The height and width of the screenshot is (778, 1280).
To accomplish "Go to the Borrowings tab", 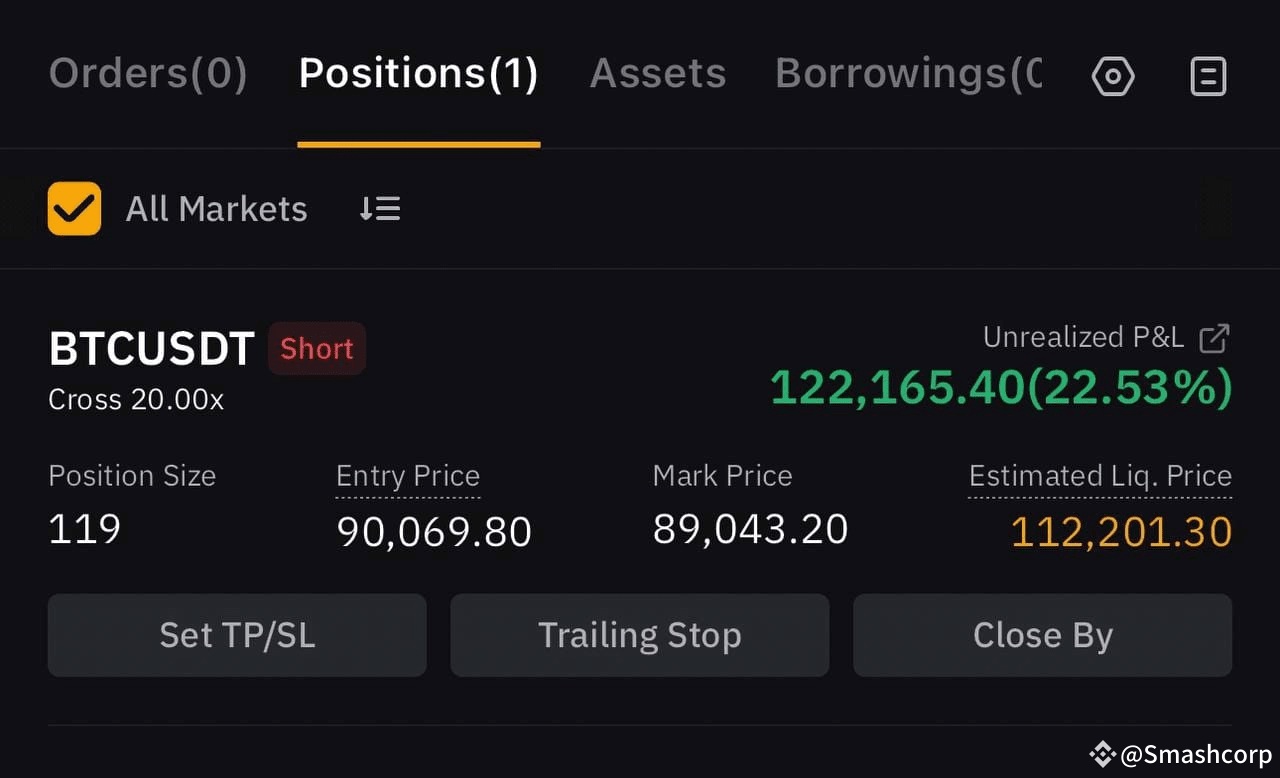I will [x=907, y=74].
